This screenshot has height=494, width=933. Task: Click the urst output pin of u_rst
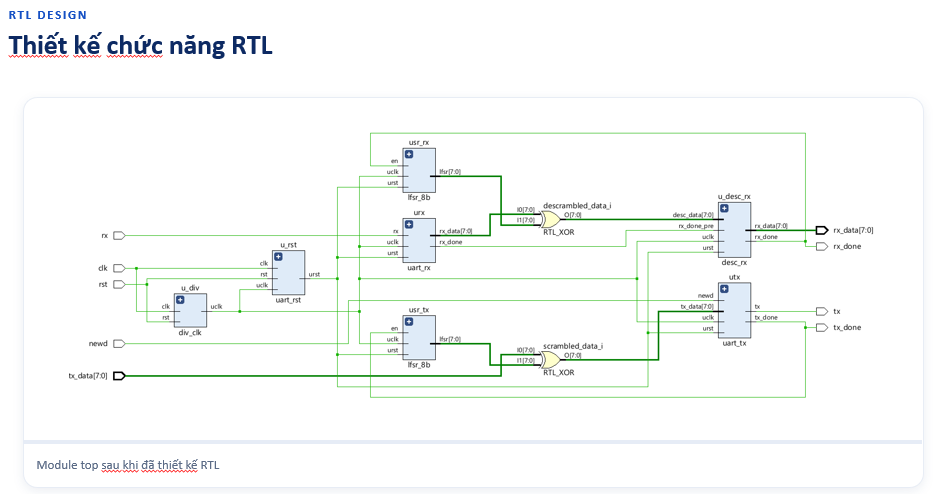[x=314, y=274]
